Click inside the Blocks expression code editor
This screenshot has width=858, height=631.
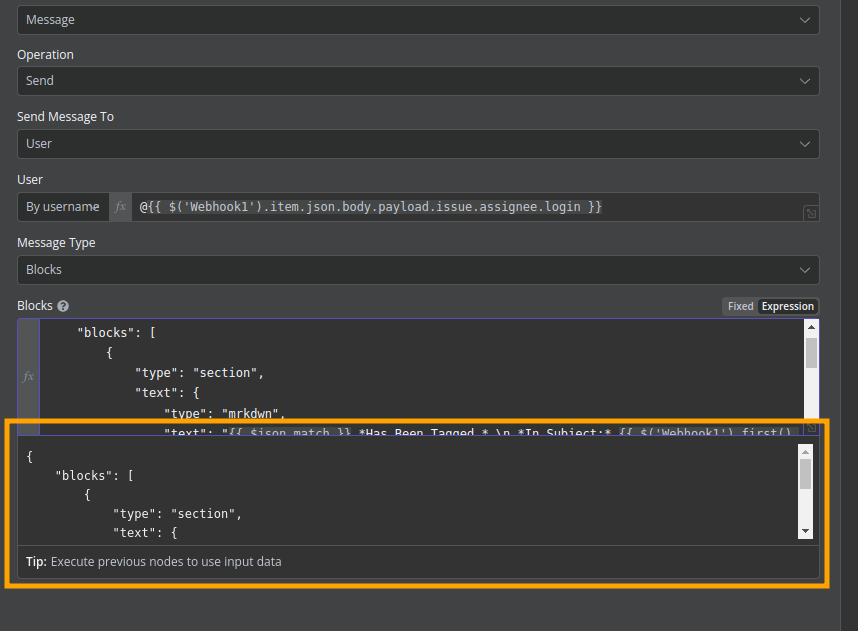[421, 377]
